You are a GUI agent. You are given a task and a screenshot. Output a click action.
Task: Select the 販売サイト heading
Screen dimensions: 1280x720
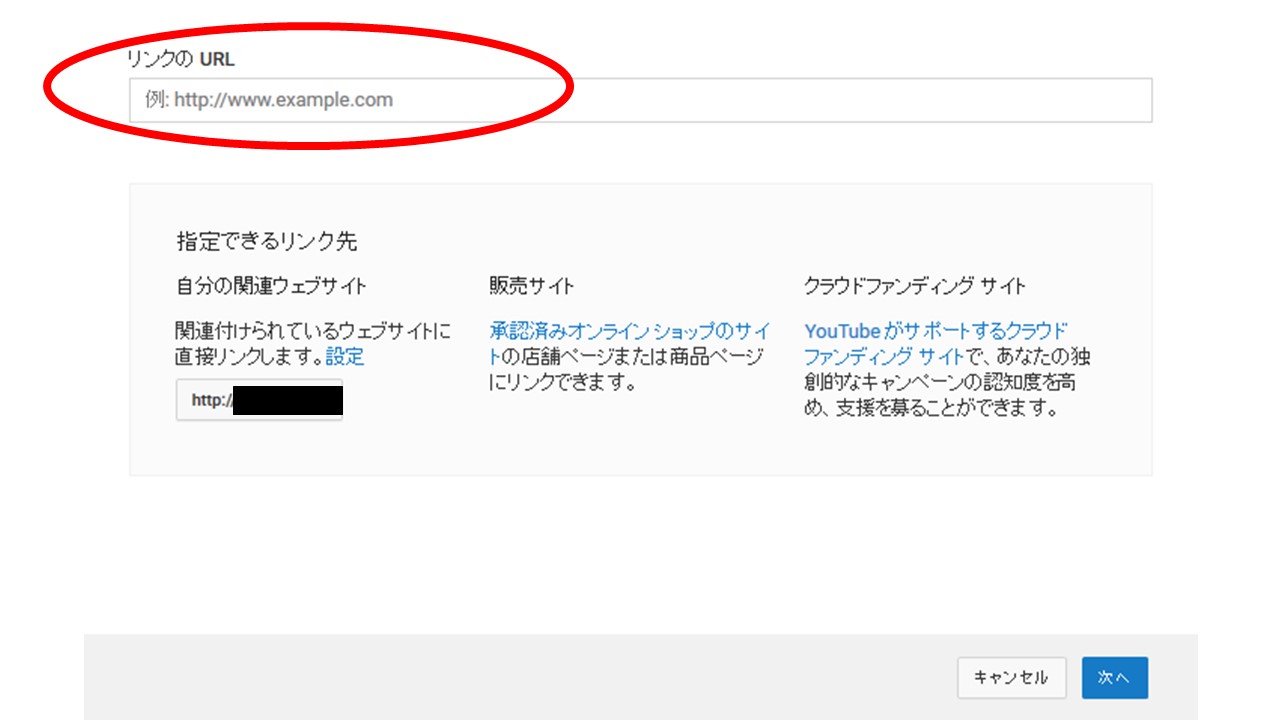coord(531,286)
